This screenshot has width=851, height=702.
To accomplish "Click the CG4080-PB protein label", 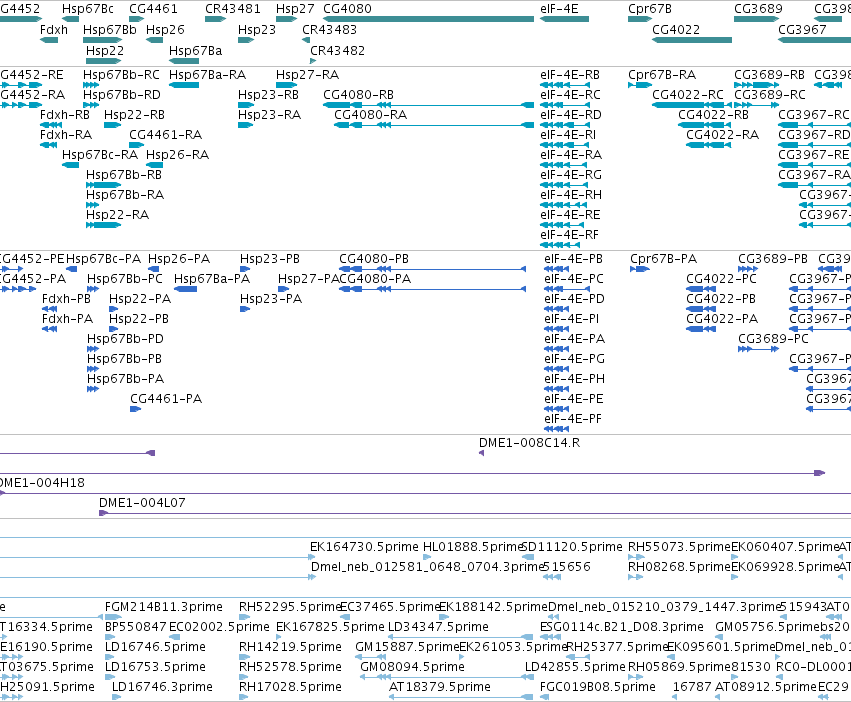I will click(x=374, y=259).
